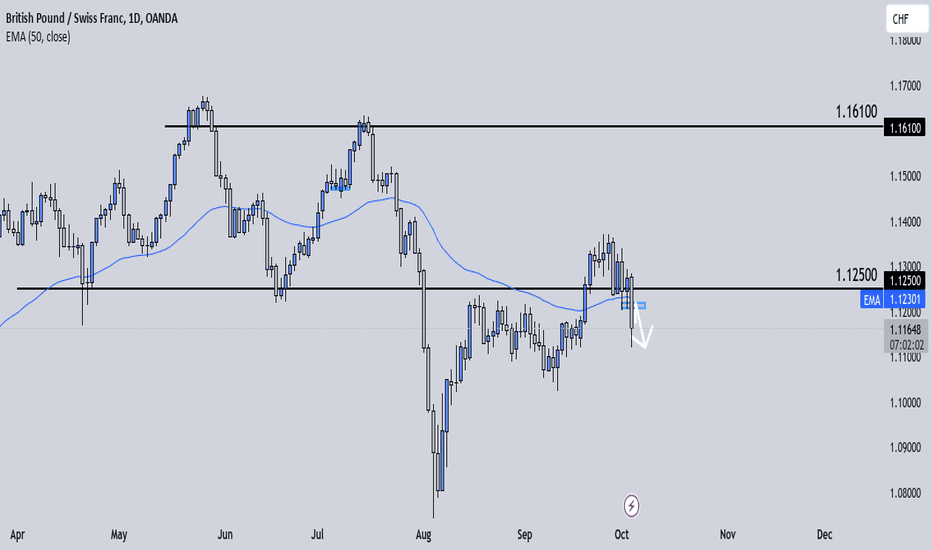Click the purple lightning event icon

pyautogui.click(x=631, y=506)
